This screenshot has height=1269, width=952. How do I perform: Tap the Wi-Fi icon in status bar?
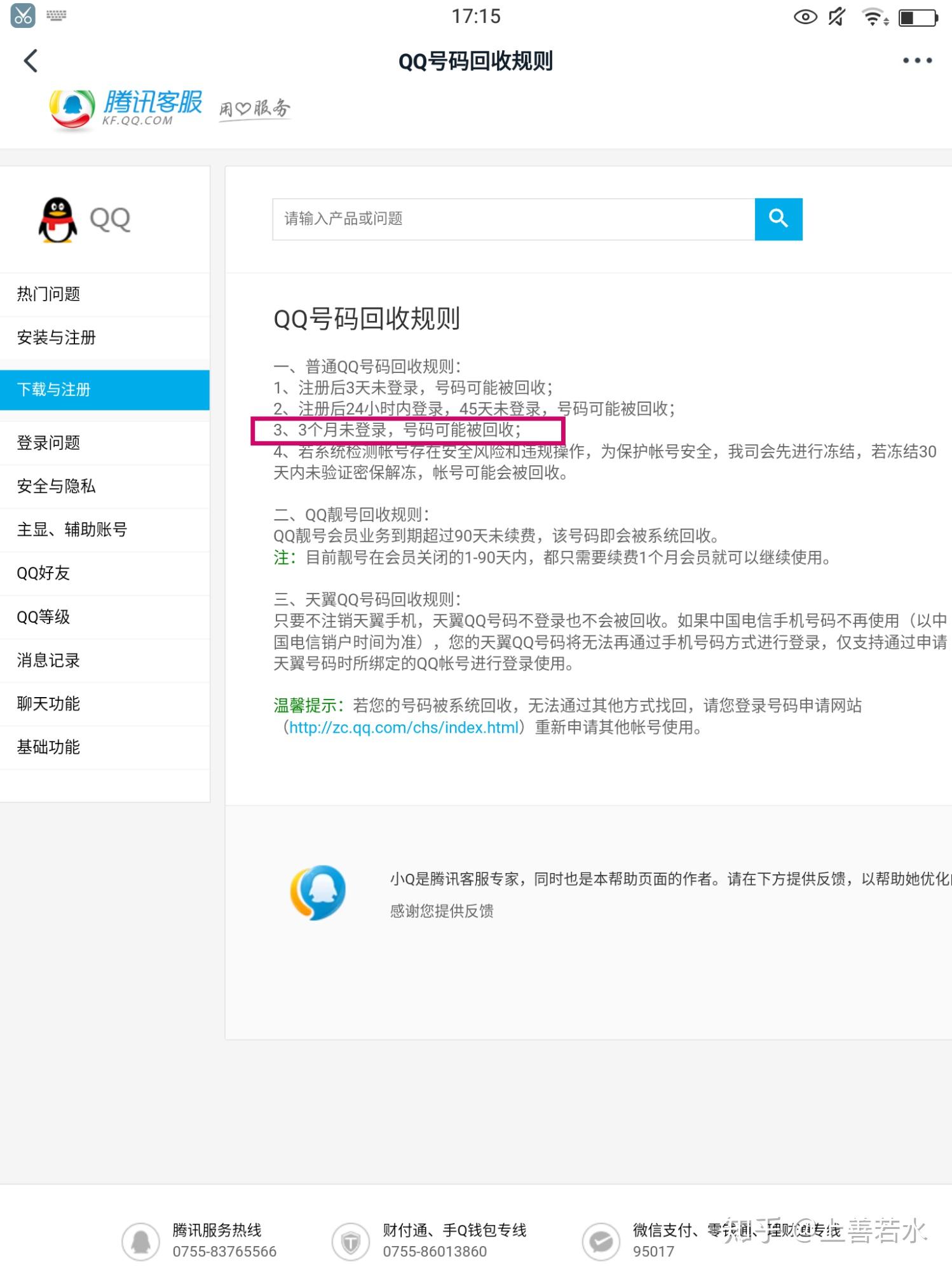pyautogui.click(x=874, y=17)
